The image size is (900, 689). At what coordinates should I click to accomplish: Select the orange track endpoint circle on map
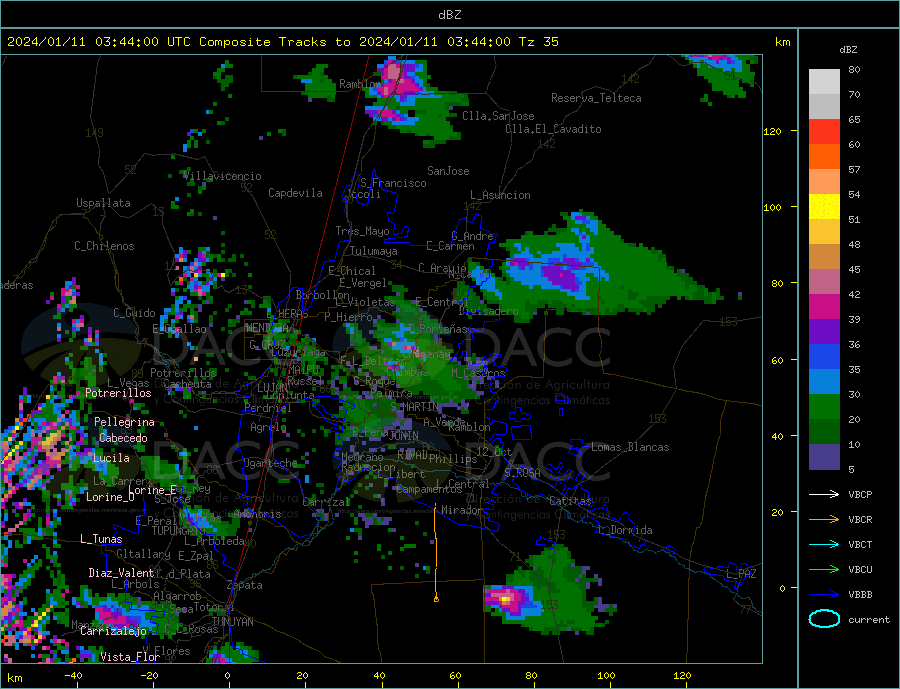[436, 599]
